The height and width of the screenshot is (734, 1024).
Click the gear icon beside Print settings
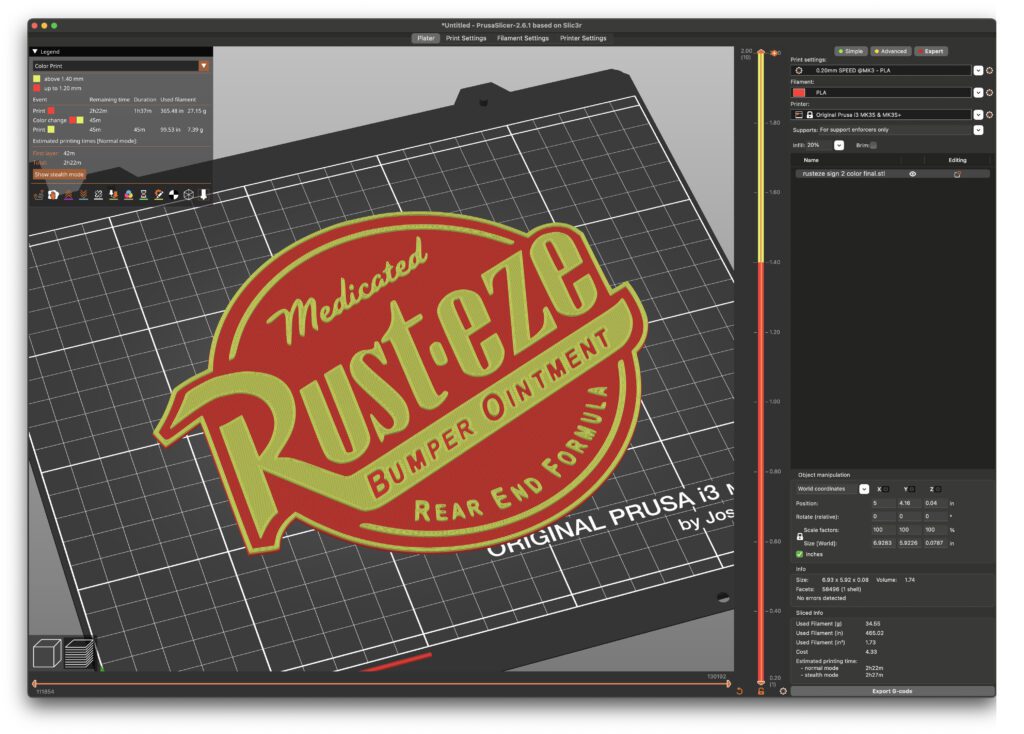989,71
